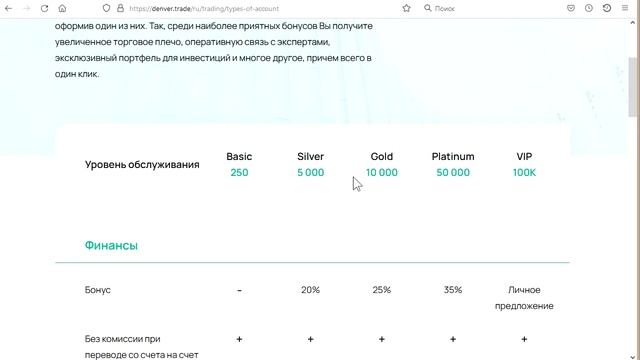This screenshot has height=360, width=640.
Task: Click the 25% Gold bonus value
Action: pos(382,290)
